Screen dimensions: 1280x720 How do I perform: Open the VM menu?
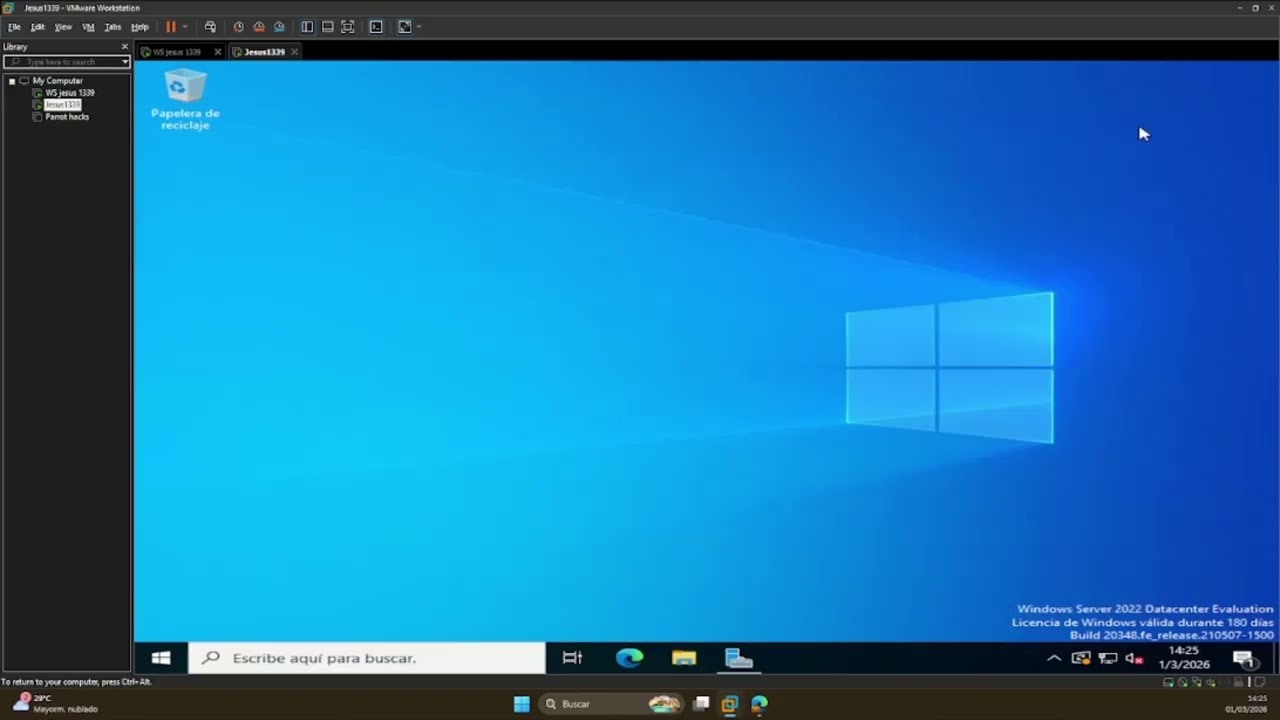88,27
